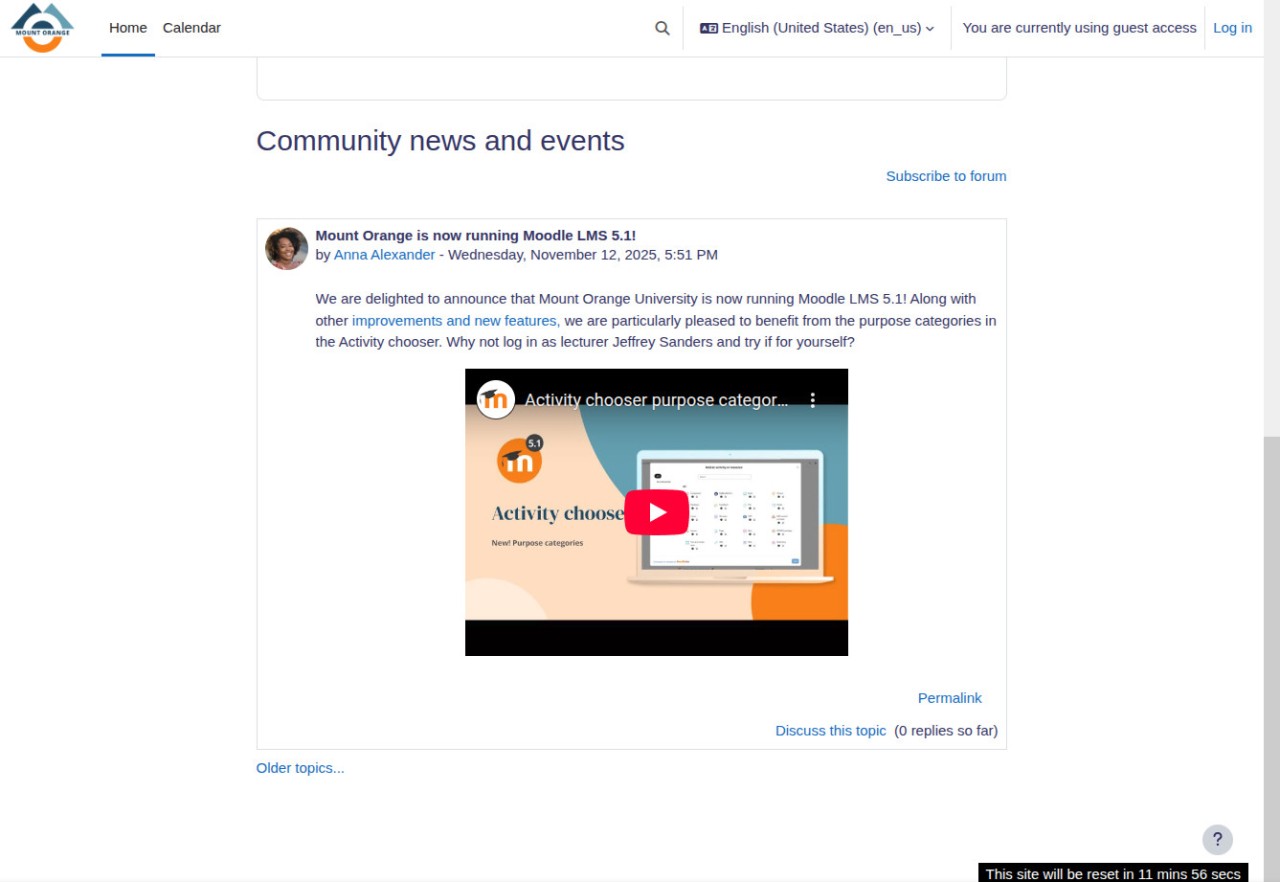Screen dimensions: 1280x882
Task: Click Discuss this topic
Action: pyautogui.click(x=830, y=731)
